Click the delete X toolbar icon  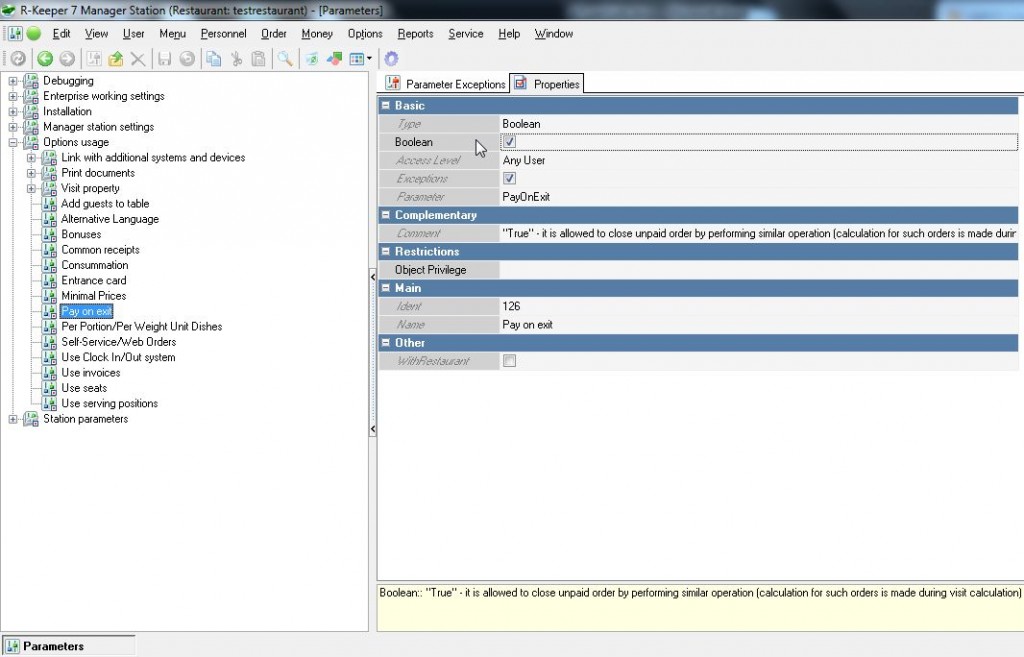(138, 59)
